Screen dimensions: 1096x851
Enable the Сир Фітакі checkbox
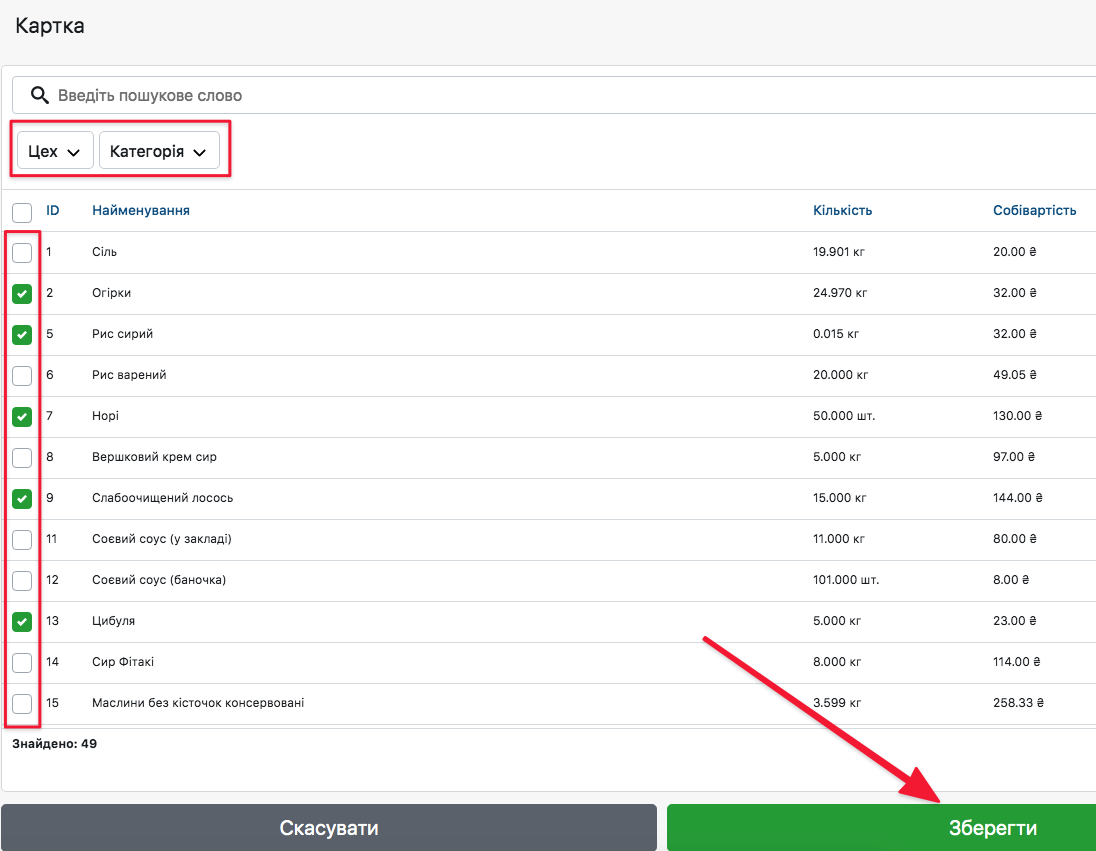coord(22,663)
